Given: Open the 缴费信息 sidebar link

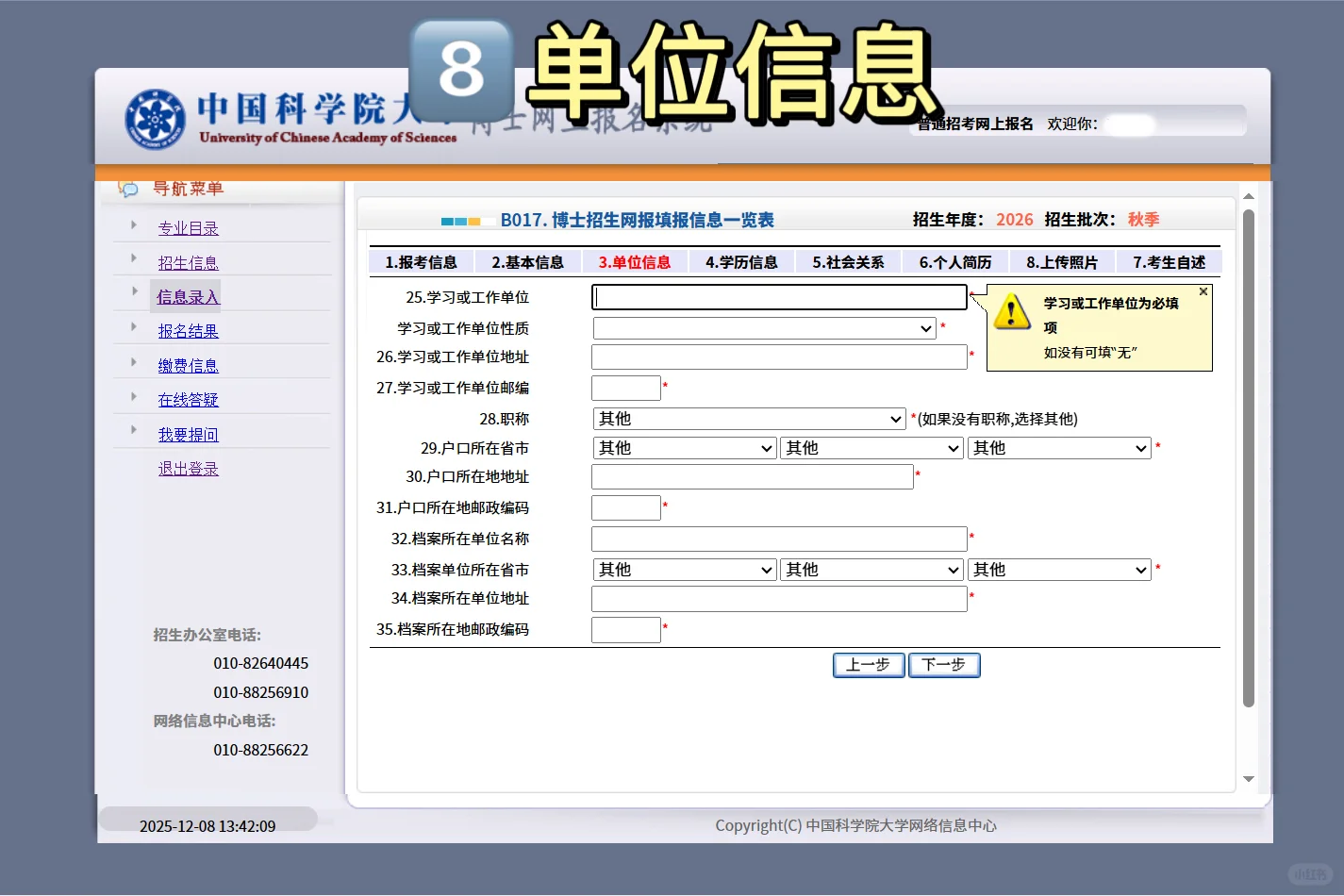Looking at the screenshot, I should (188, 365).
